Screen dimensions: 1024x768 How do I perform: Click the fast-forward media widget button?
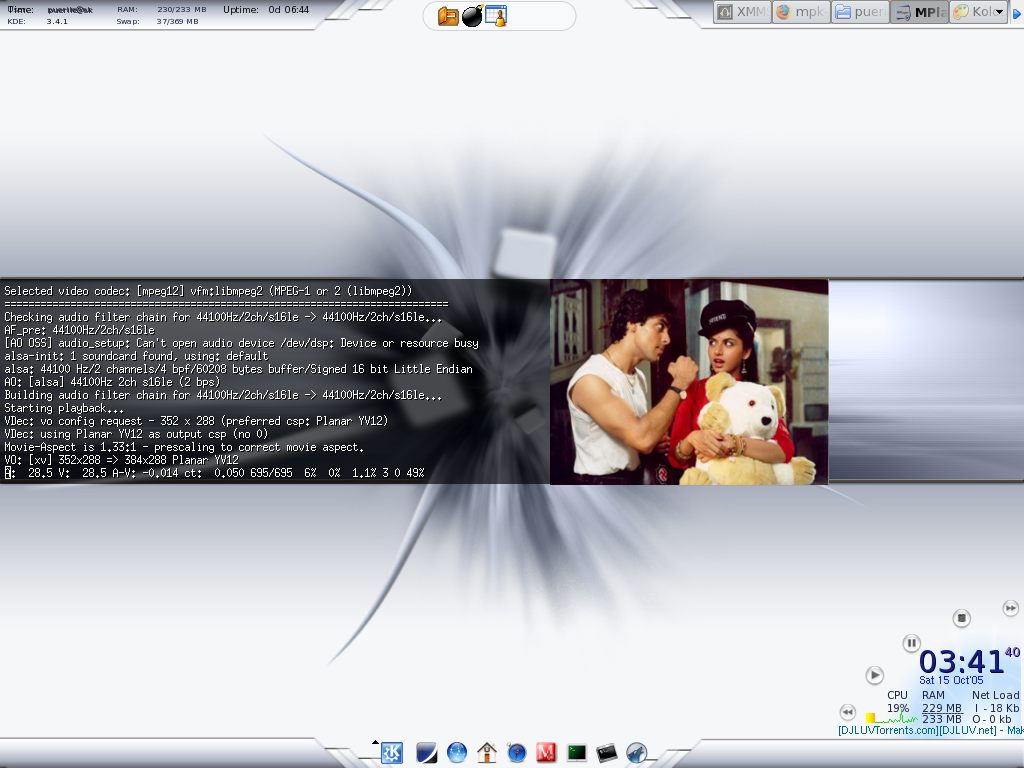click(x=1010, y=609)
